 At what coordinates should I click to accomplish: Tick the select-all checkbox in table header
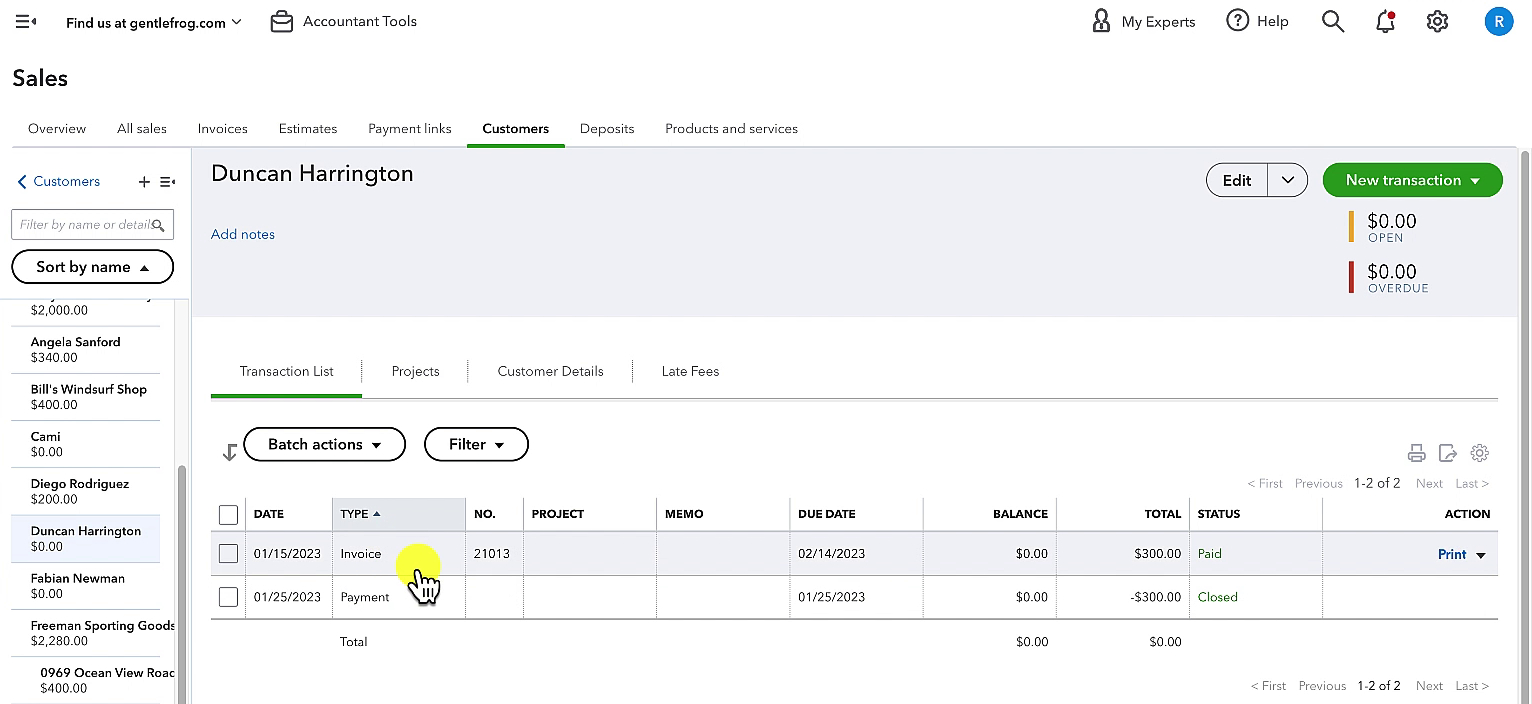228,514
